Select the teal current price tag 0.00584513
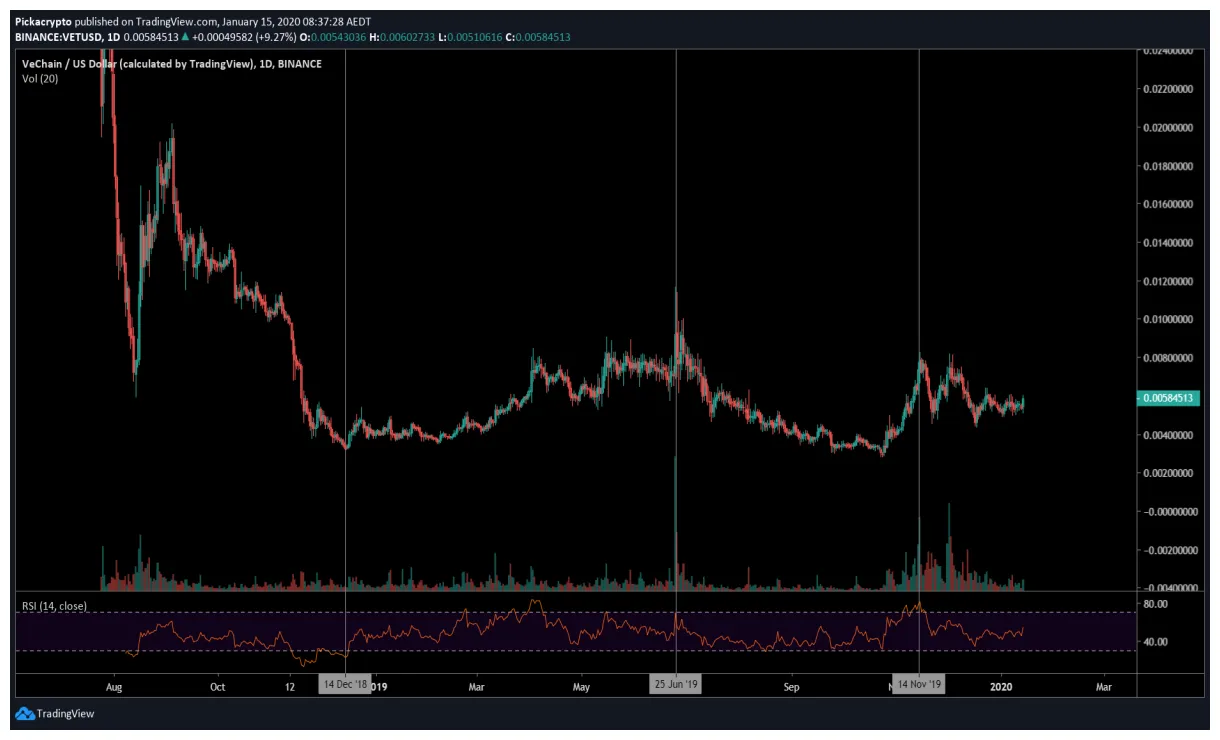1220x740 pixels. coord(1168,397)
